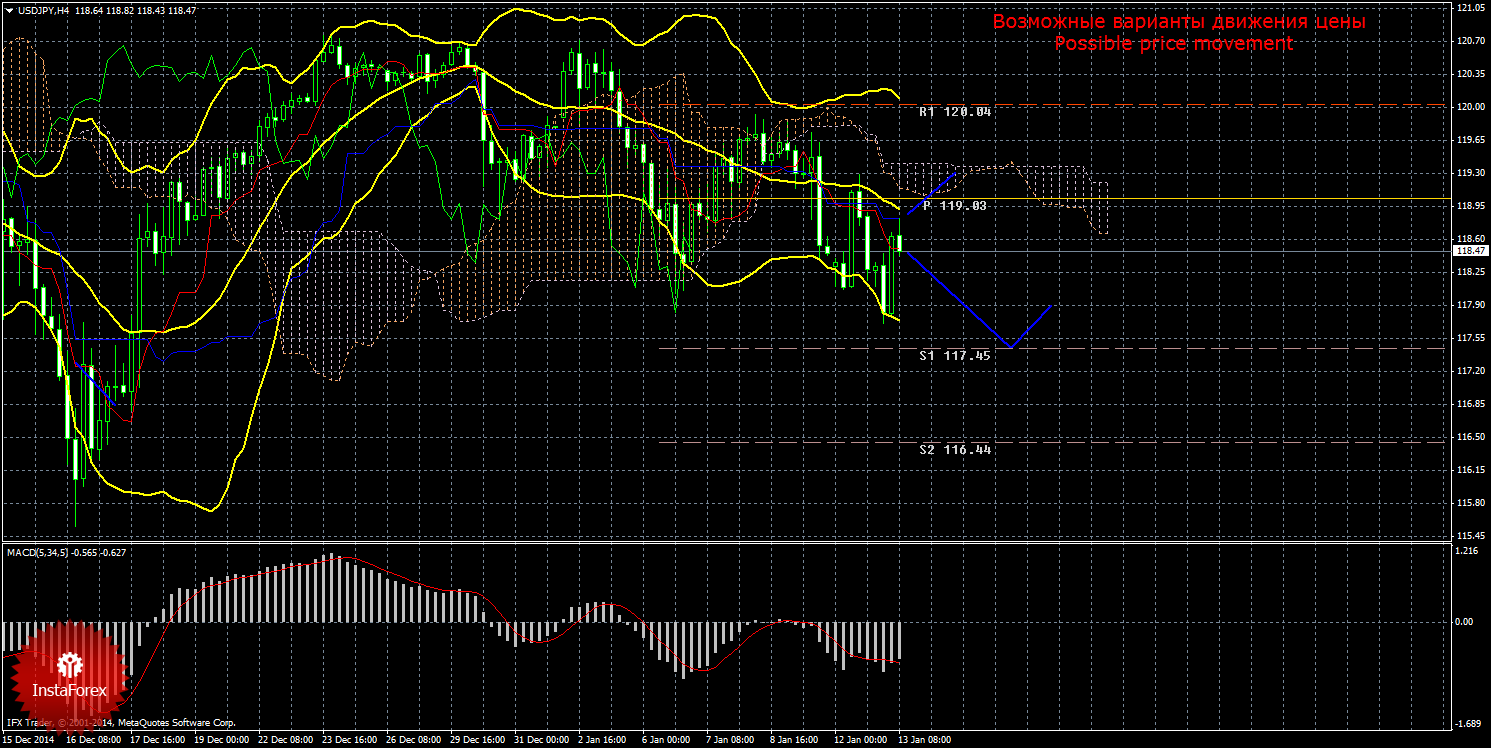Open the chart menu triangle beside USDJPY
Viewport: 1491px width, 748px height.
(x=9, y=10)
